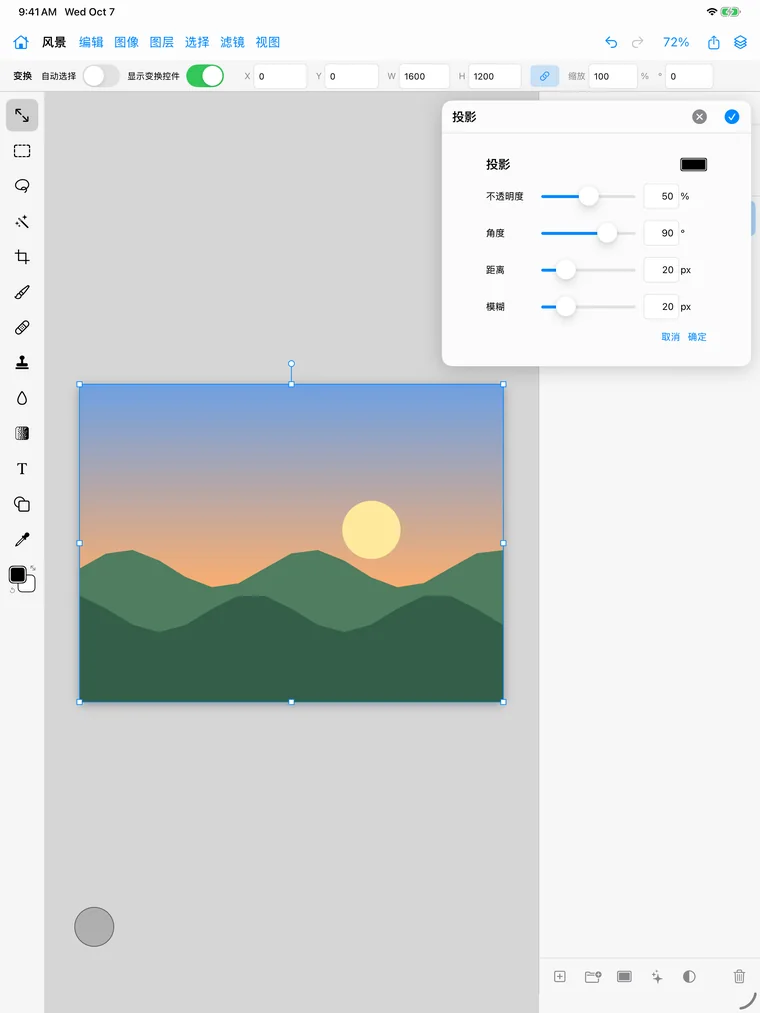Open the 视图 menu
760x1013 pixels.
[x=268, y=43]
